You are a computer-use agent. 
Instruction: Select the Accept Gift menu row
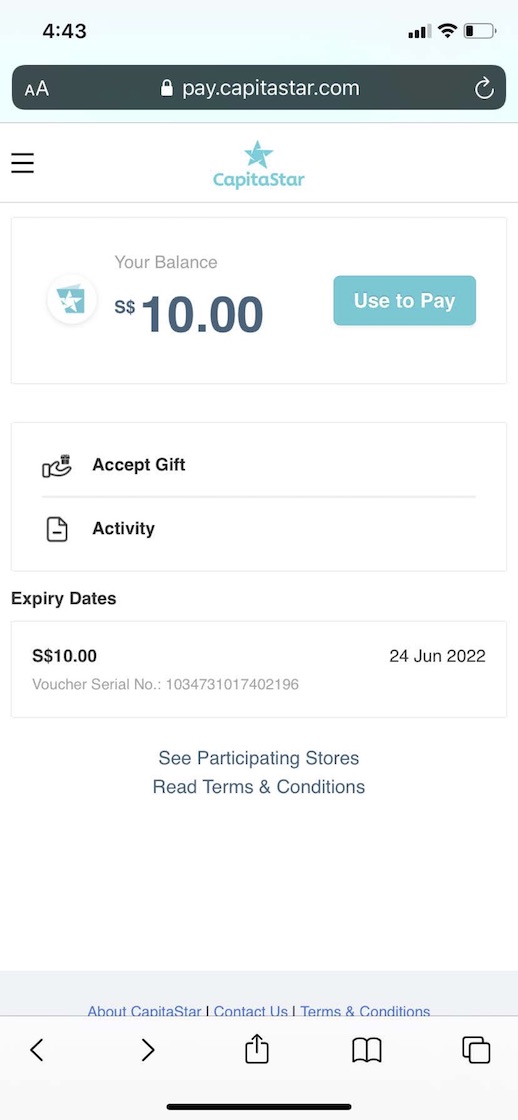click(259, 465)
